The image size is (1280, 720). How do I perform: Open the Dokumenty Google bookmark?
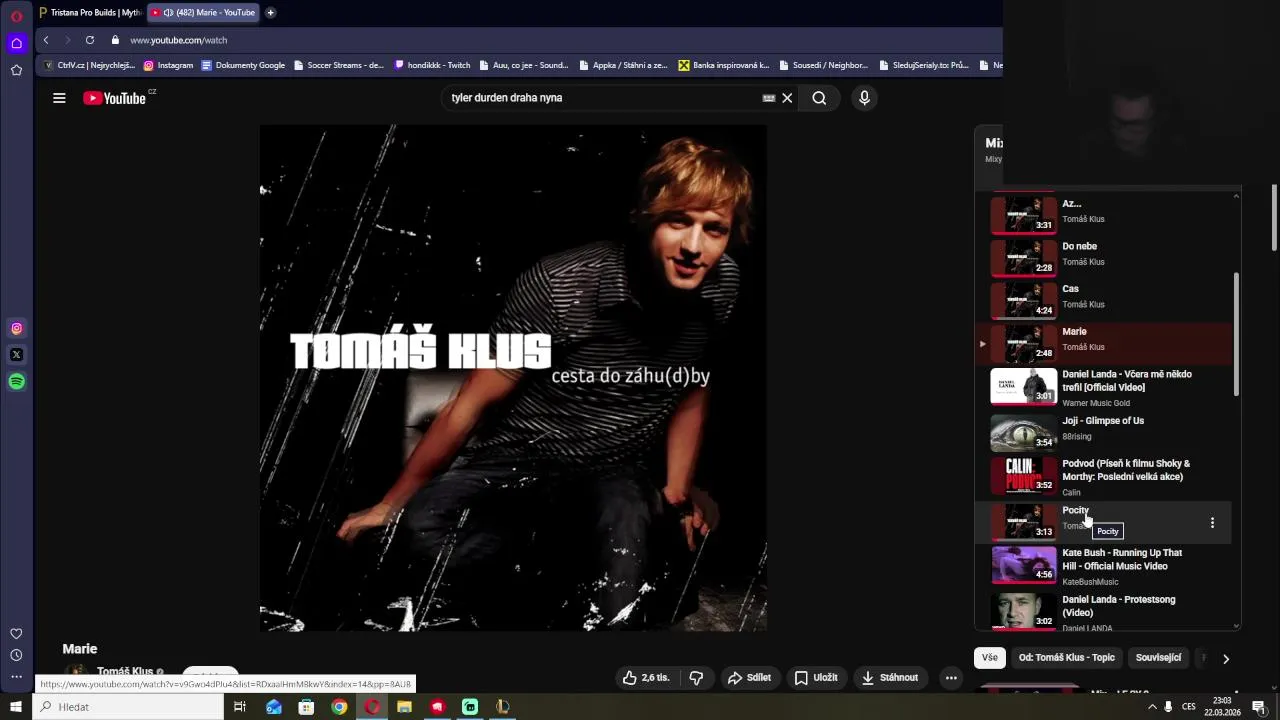pyautogui.click(x=243, y=65)
